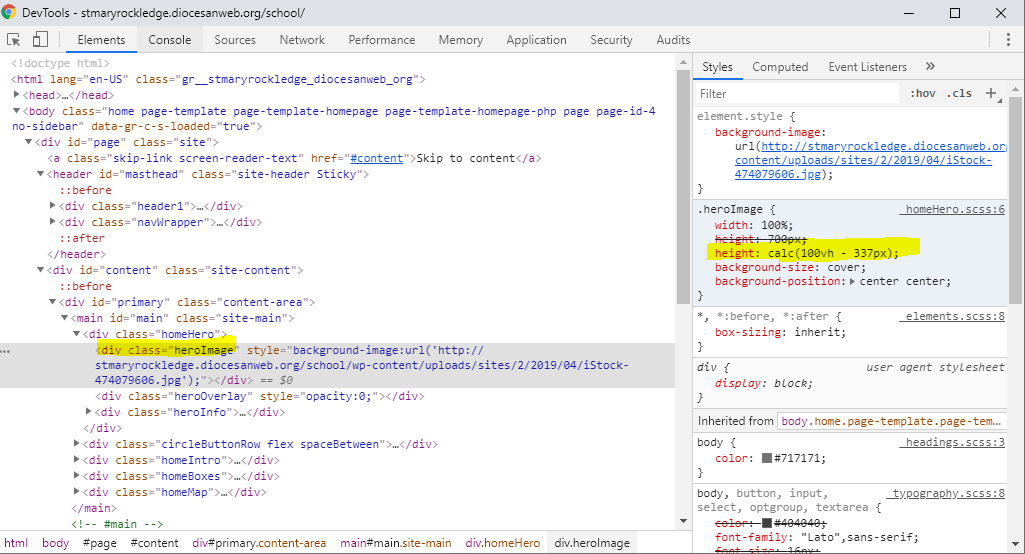The height and width of the screenshot is (554, 1025).
Task: Toggle the device toolbar icon
Action: coord(41,40)
